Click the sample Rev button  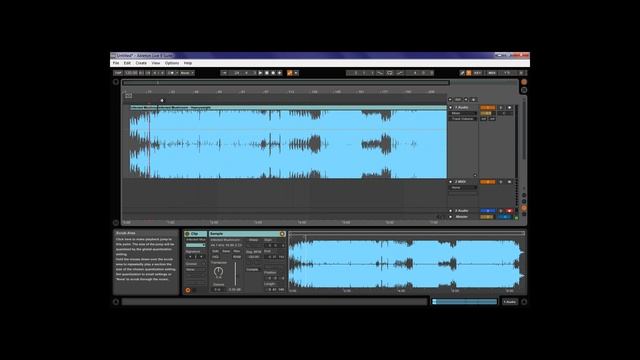[237, 251]
